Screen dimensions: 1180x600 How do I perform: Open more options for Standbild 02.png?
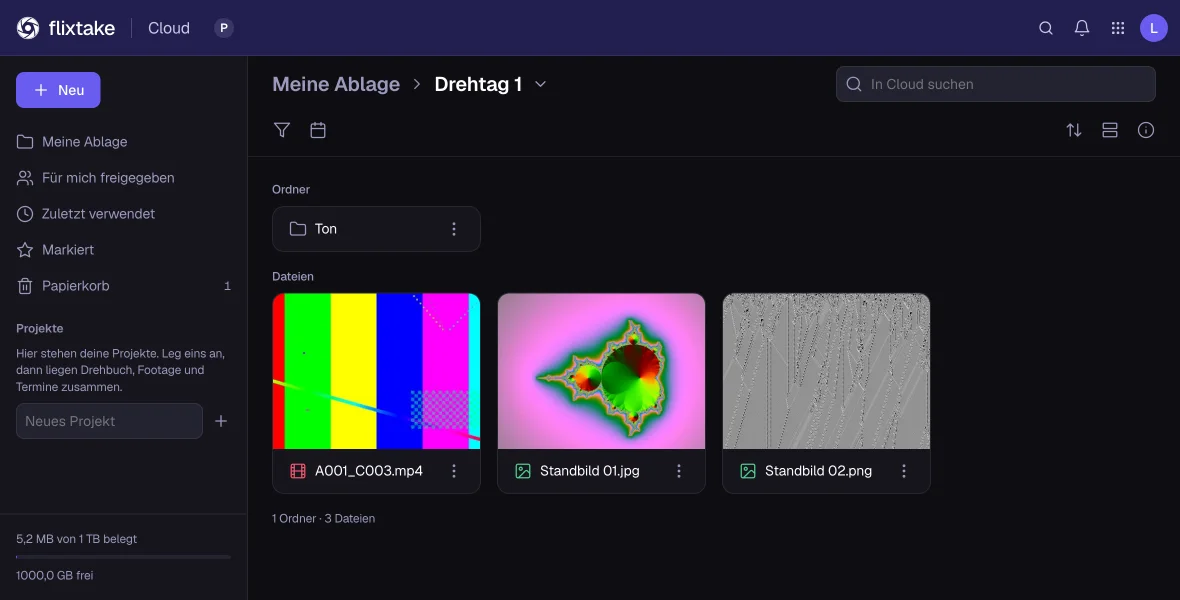point(904,471)
